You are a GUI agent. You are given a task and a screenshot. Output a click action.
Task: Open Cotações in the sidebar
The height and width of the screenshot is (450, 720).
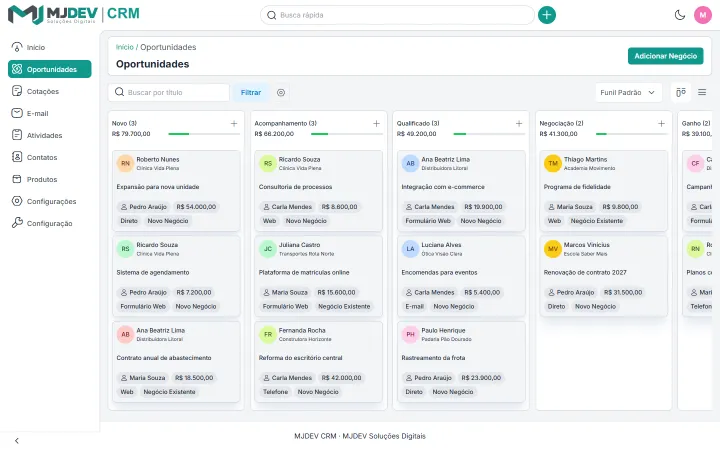pyautogui.click(x=50, y=91)
